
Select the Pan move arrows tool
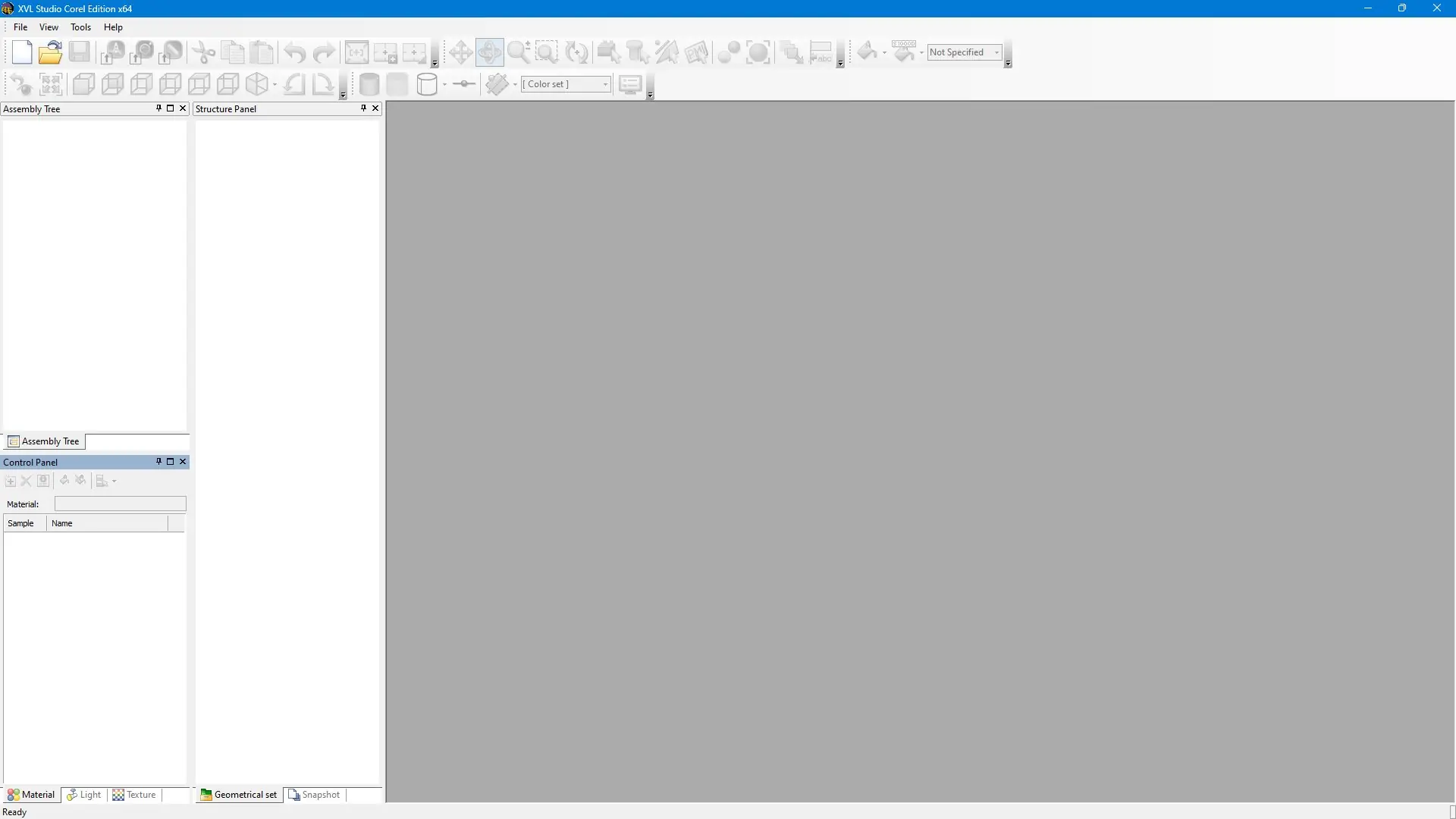click(460, 52)
